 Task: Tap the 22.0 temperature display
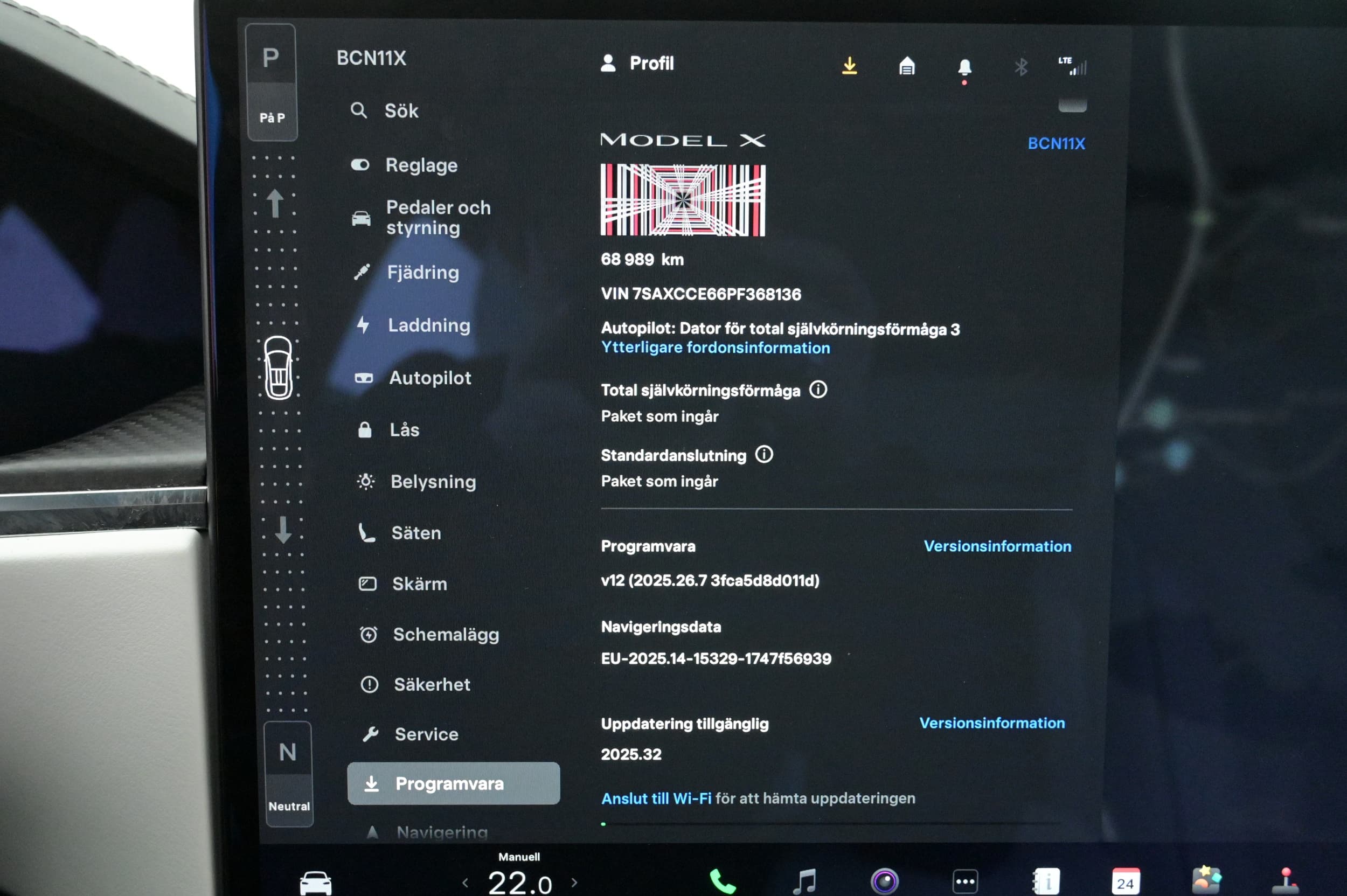tap(519, 884)
